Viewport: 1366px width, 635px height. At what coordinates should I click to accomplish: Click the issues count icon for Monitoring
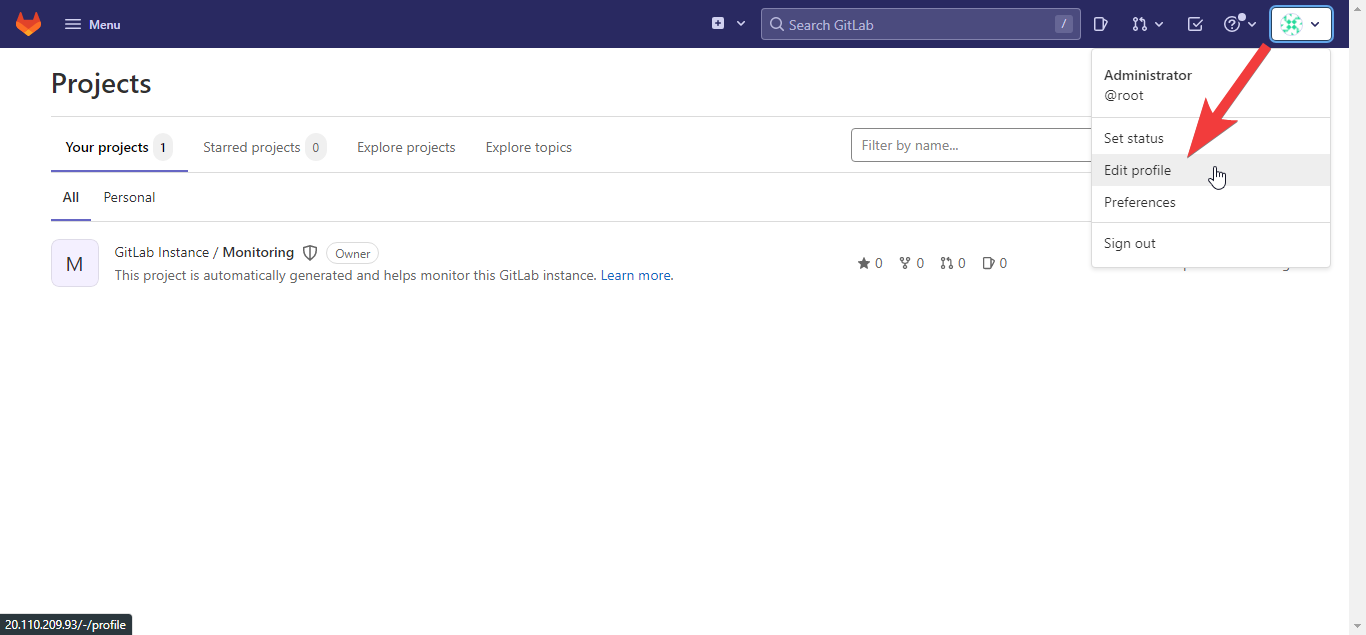click(x=988, y=263)
